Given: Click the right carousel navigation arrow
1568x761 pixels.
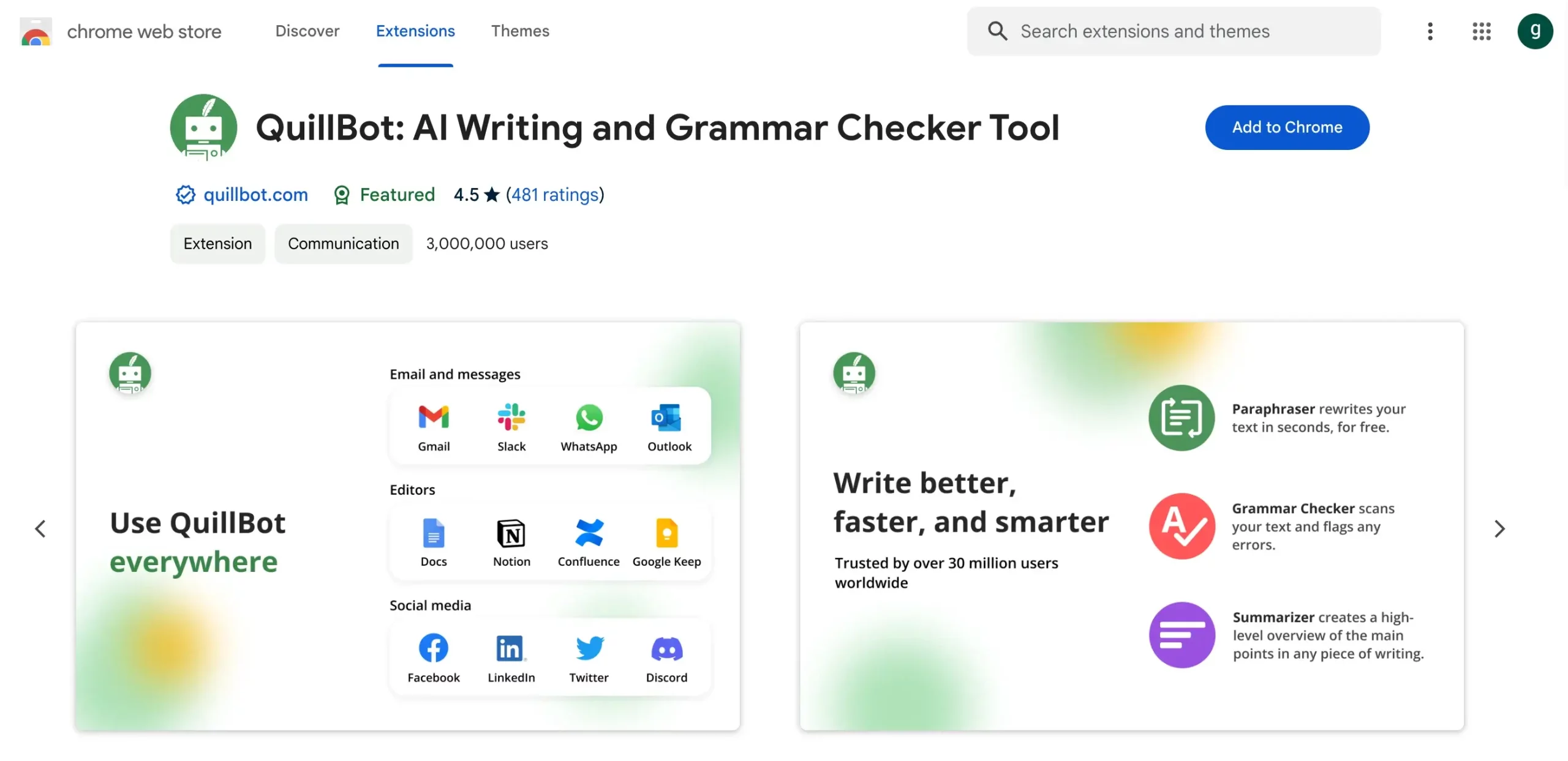Looking at the screenshot, I should coord(1499,527).
